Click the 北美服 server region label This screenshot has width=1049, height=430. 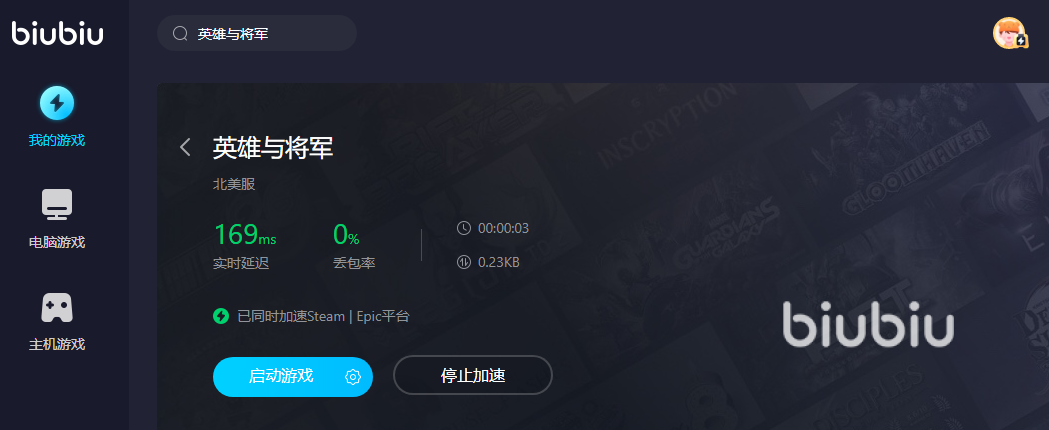point(234,184)
